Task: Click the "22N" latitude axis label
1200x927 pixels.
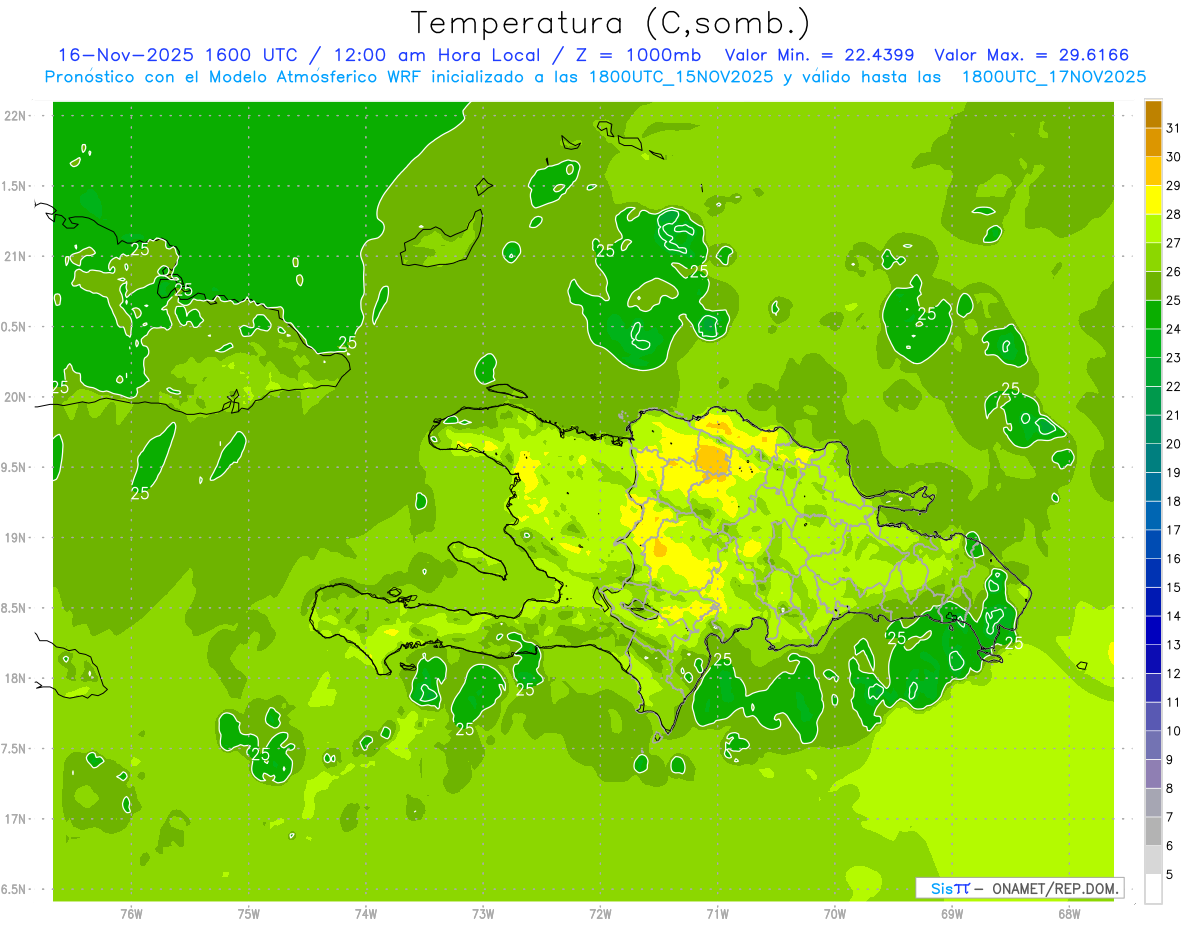Action: [15, 116]
